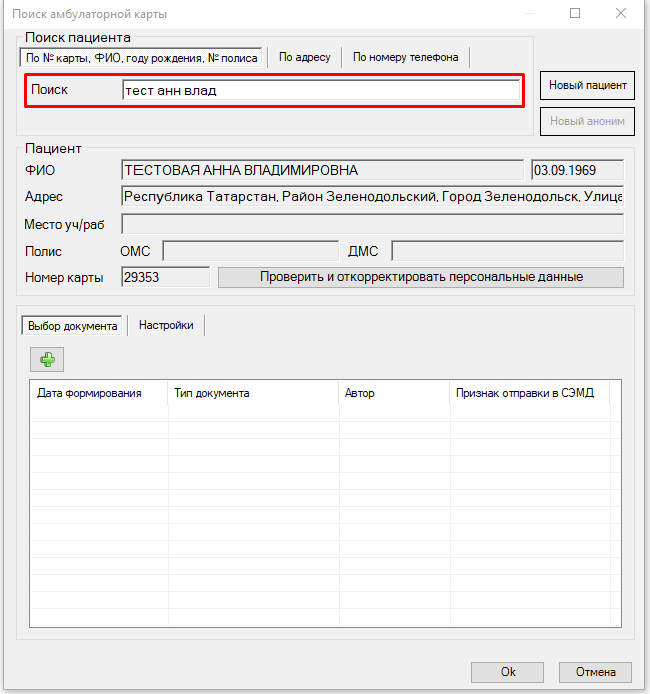Click the 'Адрес' field
Viewport: 650px width, 694px height.
tap(371, 197)
